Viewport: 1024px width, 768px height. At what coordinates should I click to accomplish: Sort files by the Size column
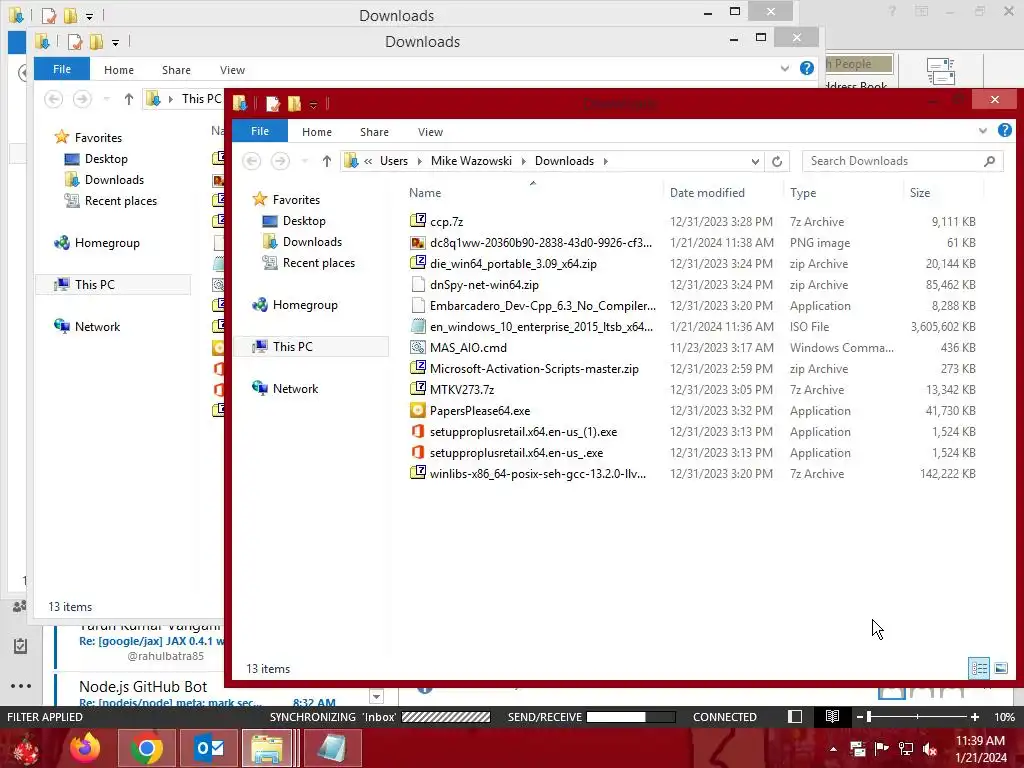[920, 193]
